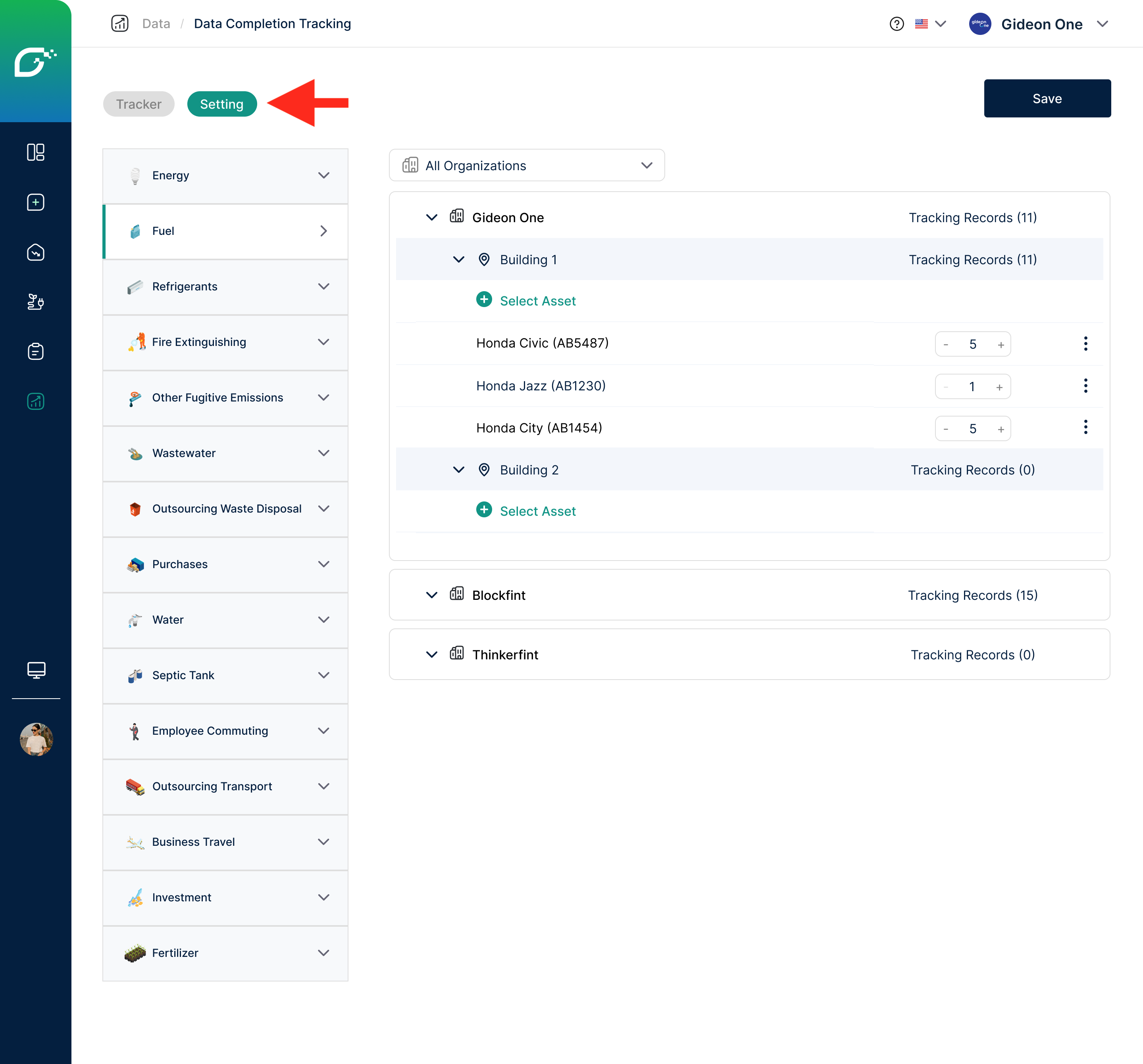The image size is (1143, 1064).
Task: Click the help question mark icon
Action: click(x=897, y=24)
